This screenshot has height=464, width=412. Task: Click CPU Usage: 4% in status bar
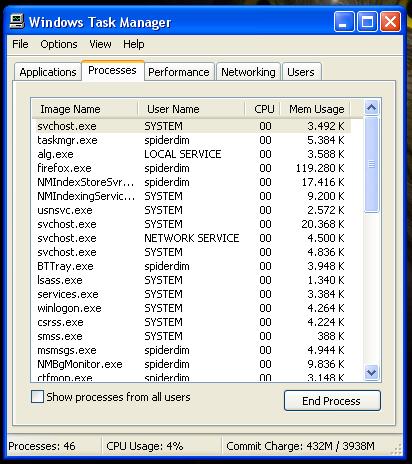click(x=145, y=446)
